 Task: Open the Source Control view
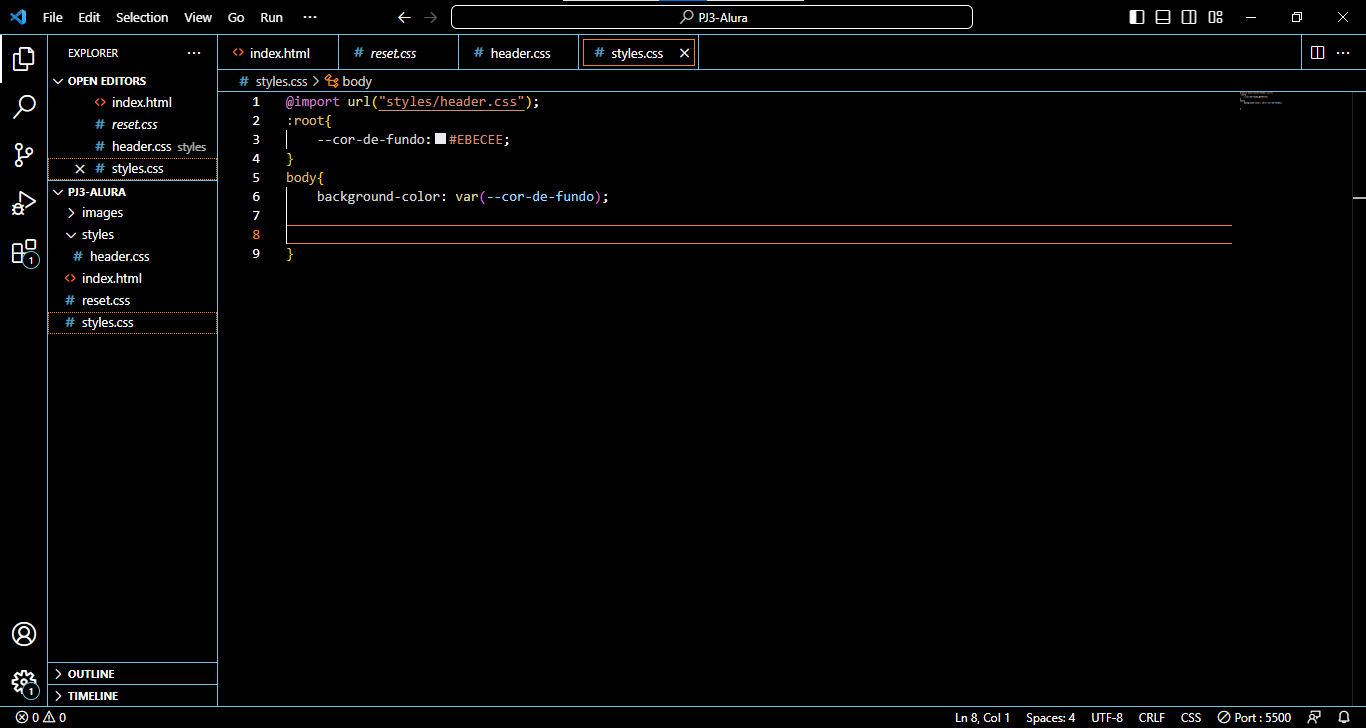(x=24, y=155)
